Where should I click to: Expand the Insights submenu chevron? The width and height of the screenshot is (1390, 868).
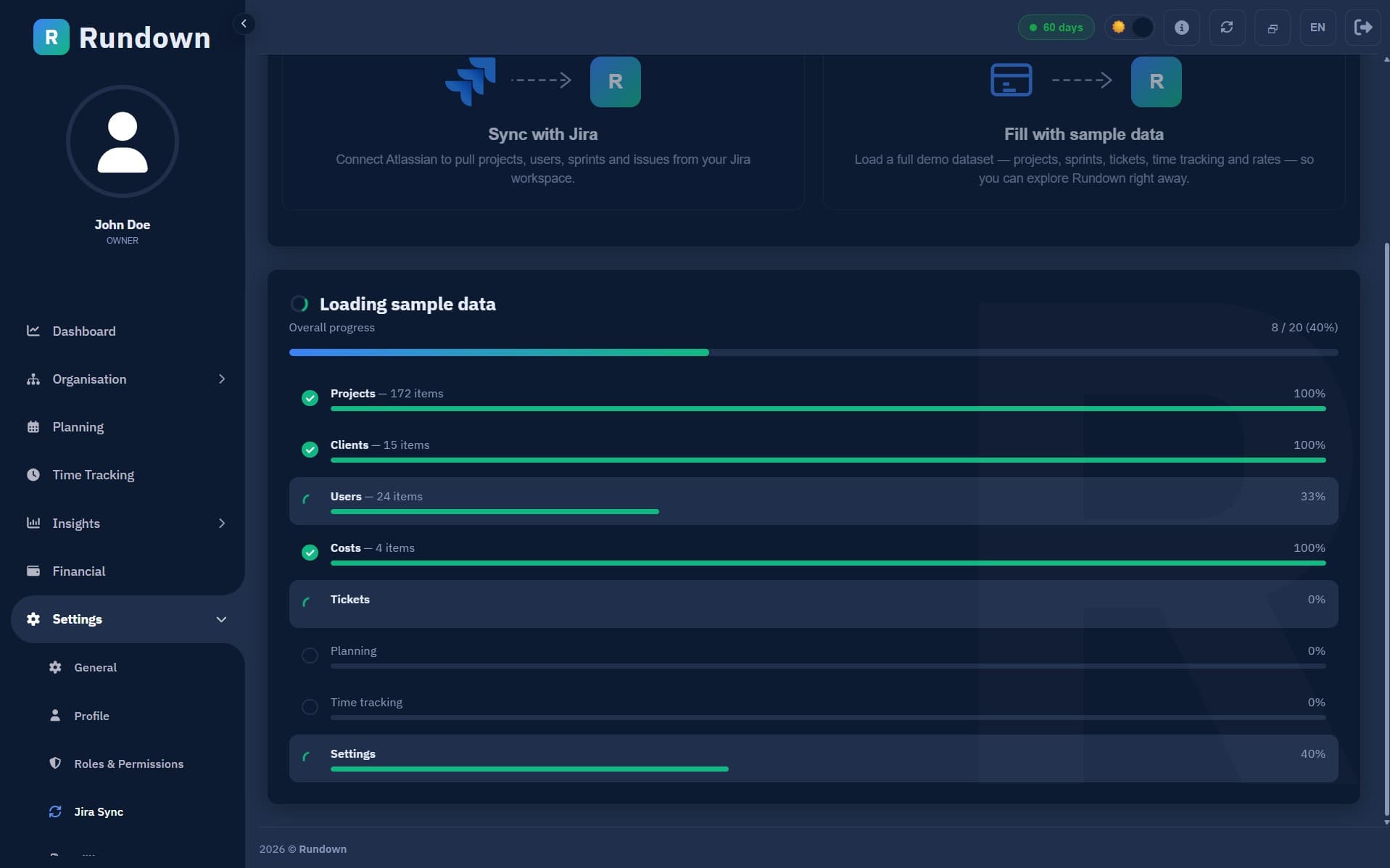(222, 523)
